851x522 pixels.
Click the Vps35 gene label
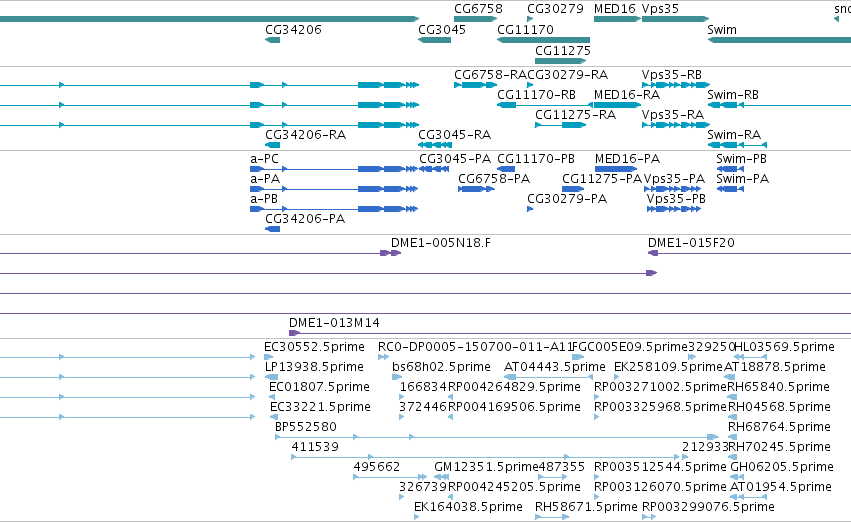tap(660, 9)
